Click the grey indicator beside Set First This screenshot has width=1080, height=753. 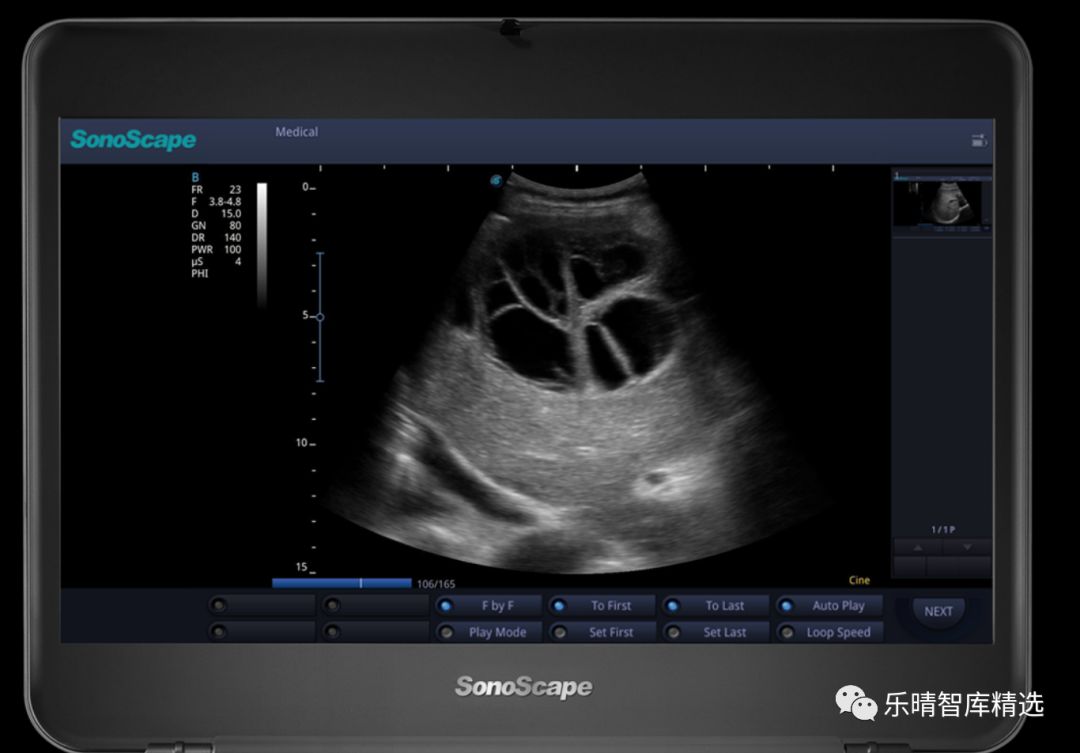click(560, 632)
